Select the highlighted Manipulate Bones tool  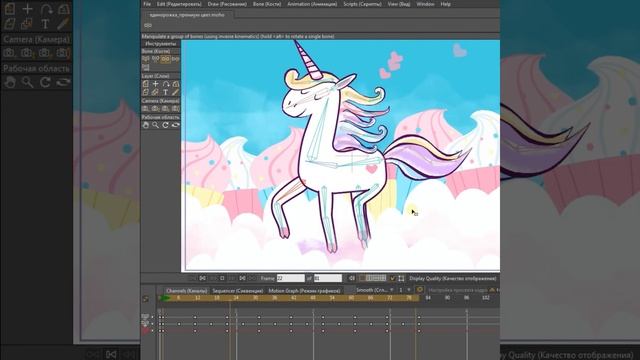click(165, 59)
